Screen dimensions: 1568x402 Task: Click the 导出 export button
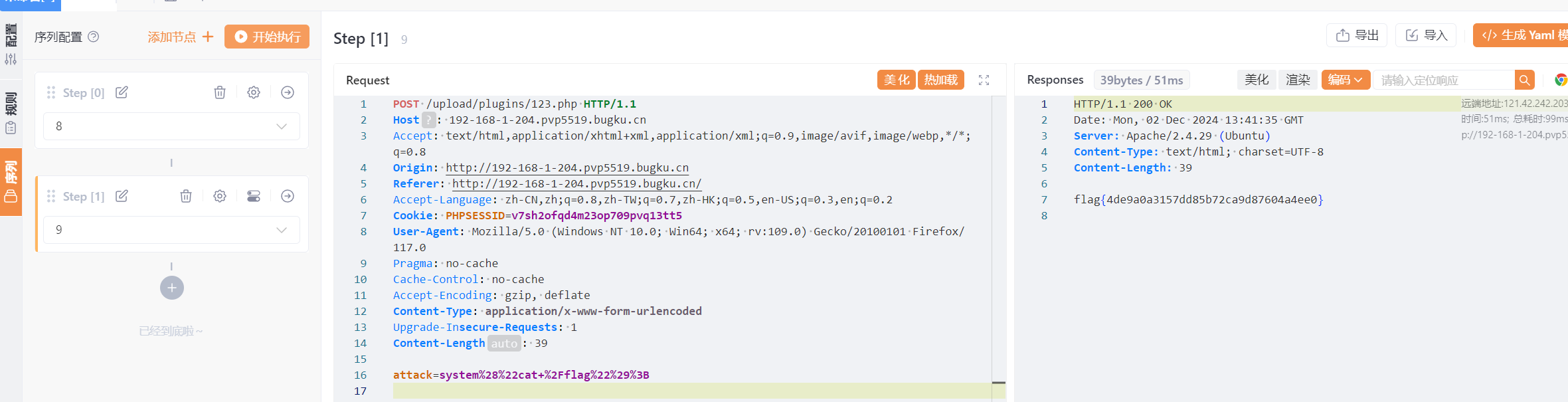(1357, 35)
